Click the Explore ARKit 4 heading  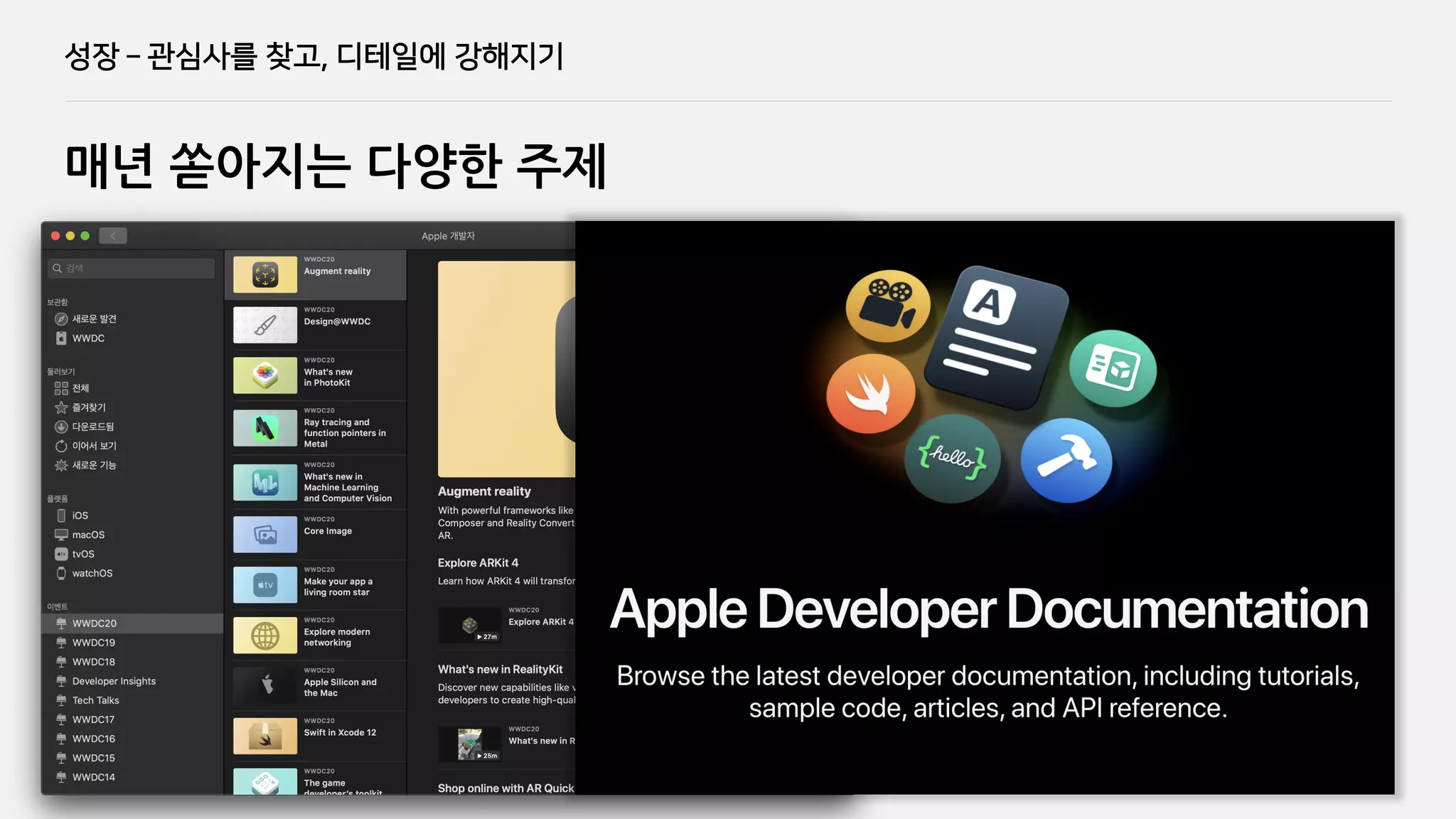478,562
